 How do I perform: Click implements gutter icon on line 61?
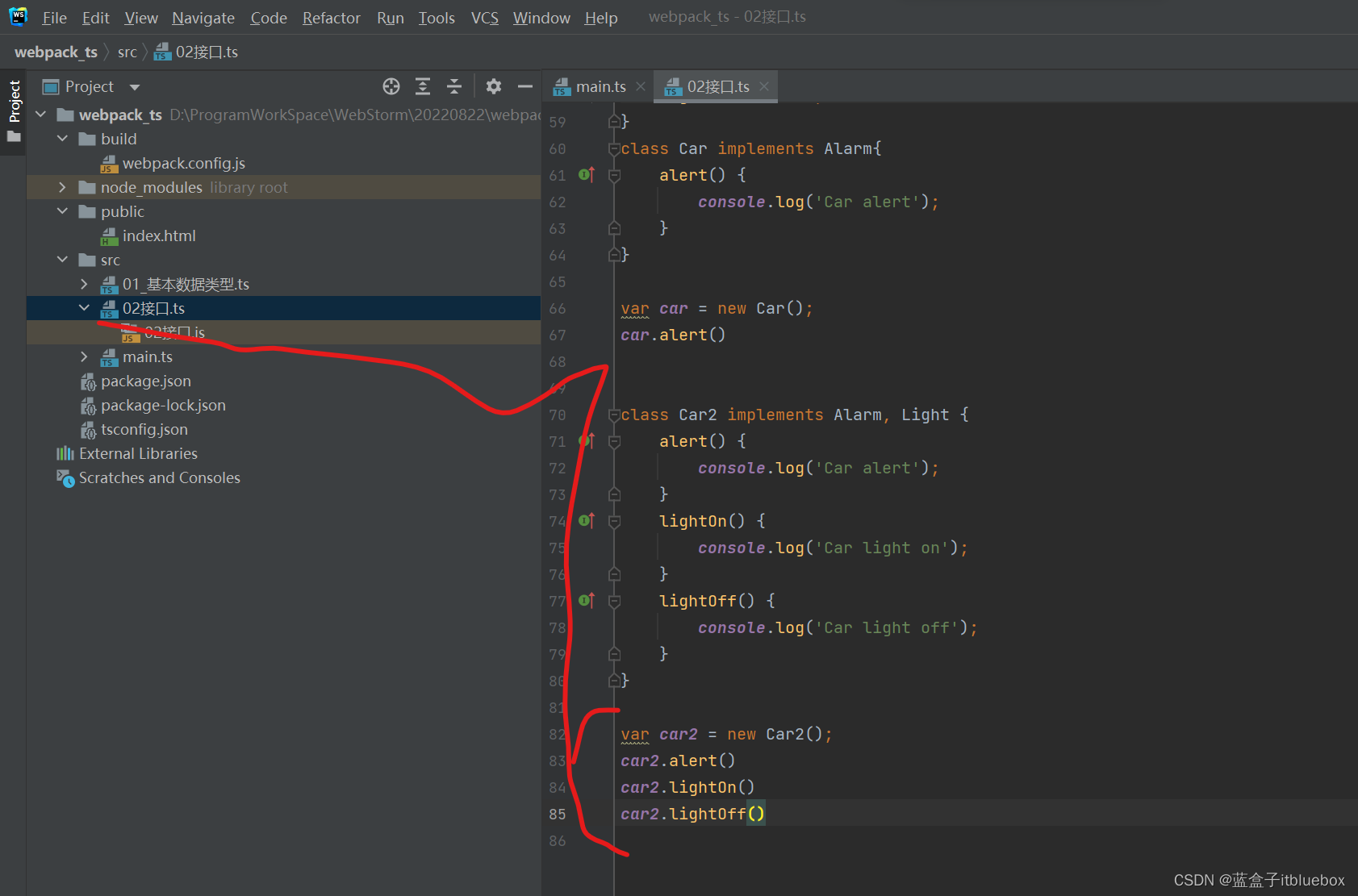[x=587, y=174]
